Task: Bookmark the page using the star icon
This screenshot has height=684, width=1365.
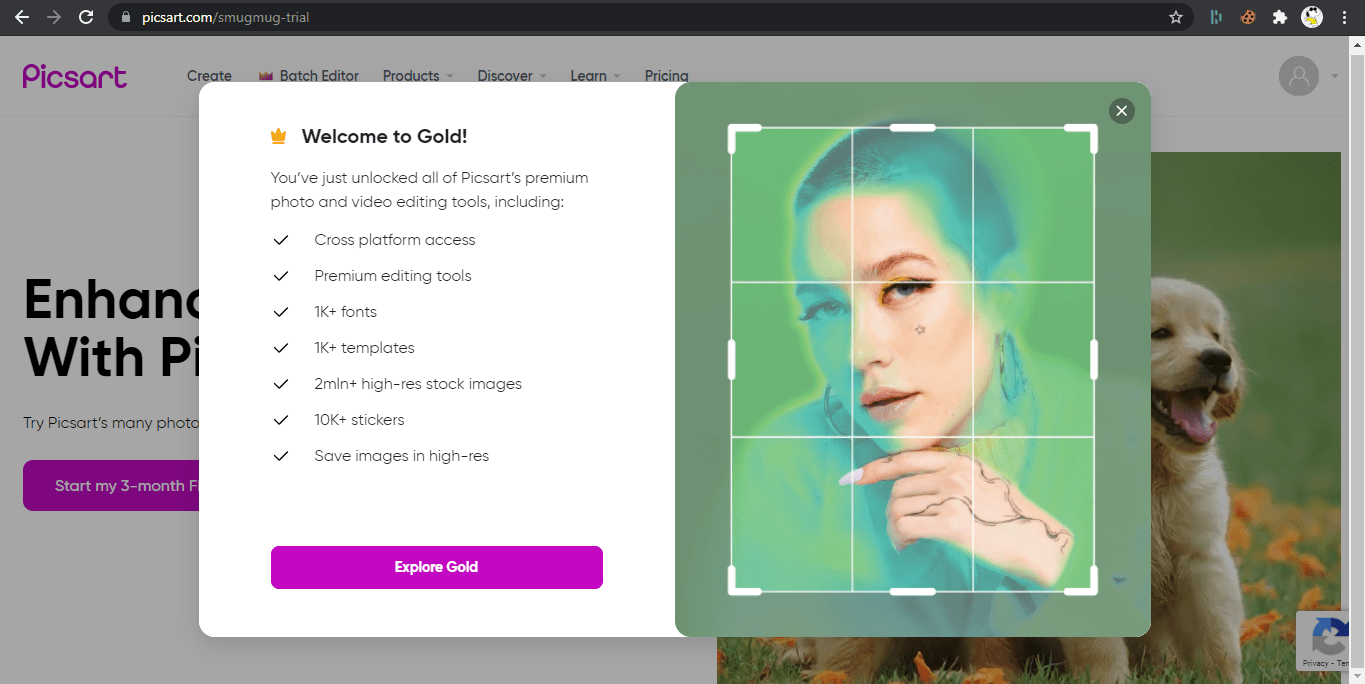Action: point(1176,17)
